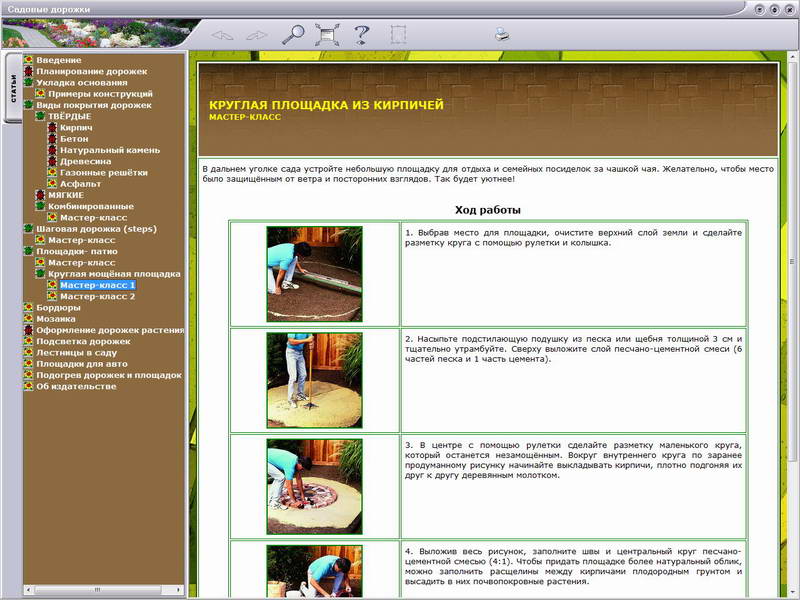
Task: Open the Бордюры article
Action: pos(58,308)
